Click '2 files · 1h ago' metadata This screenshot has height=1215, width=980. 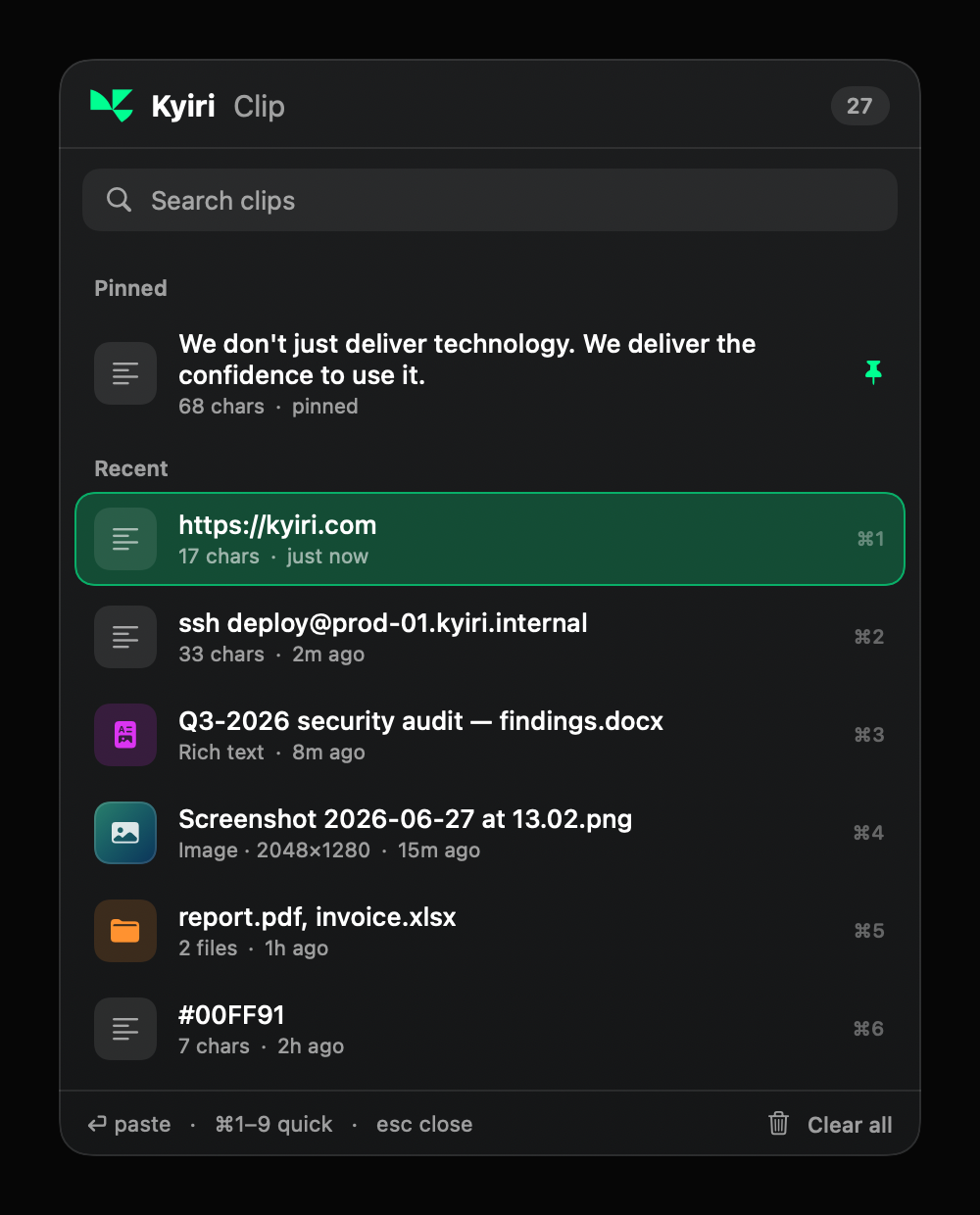[254, 948]
